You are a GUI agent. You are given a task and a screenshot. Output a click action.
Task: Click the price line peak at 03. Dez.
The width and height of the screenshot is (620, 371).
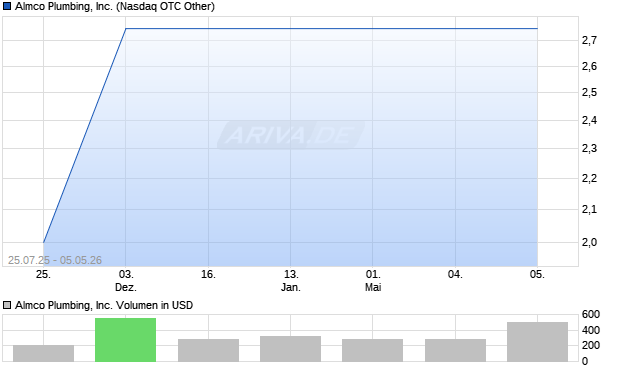pos(126,28)
